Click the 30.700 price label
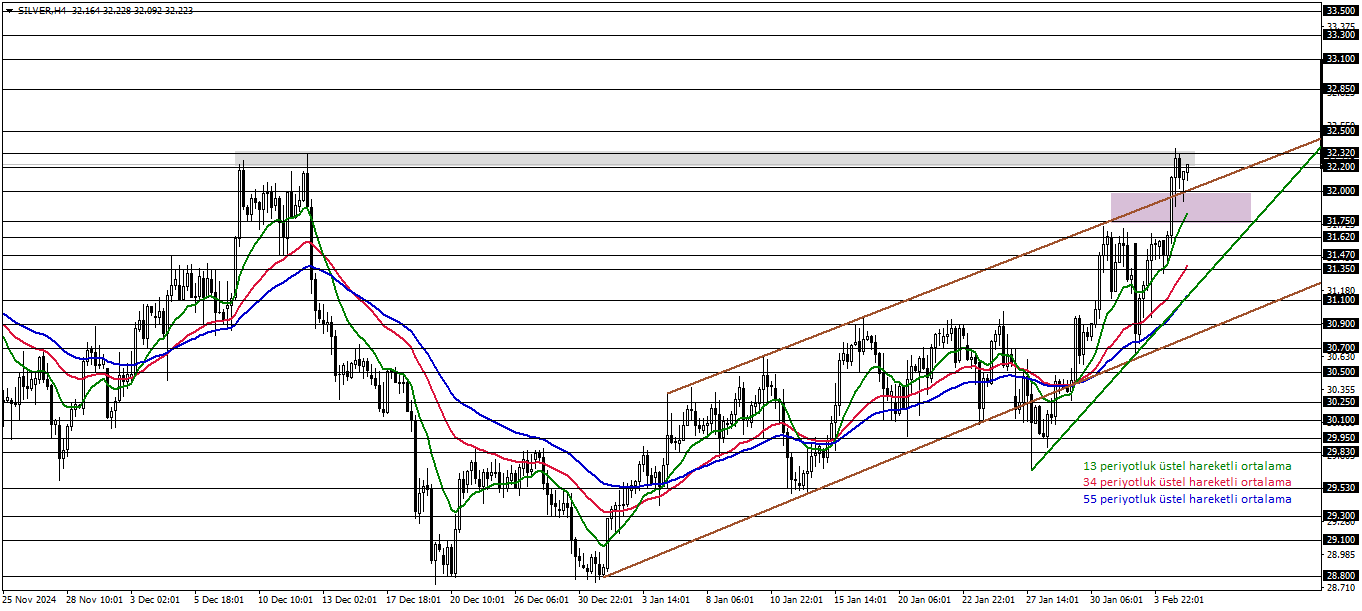 pos(1340,347)
